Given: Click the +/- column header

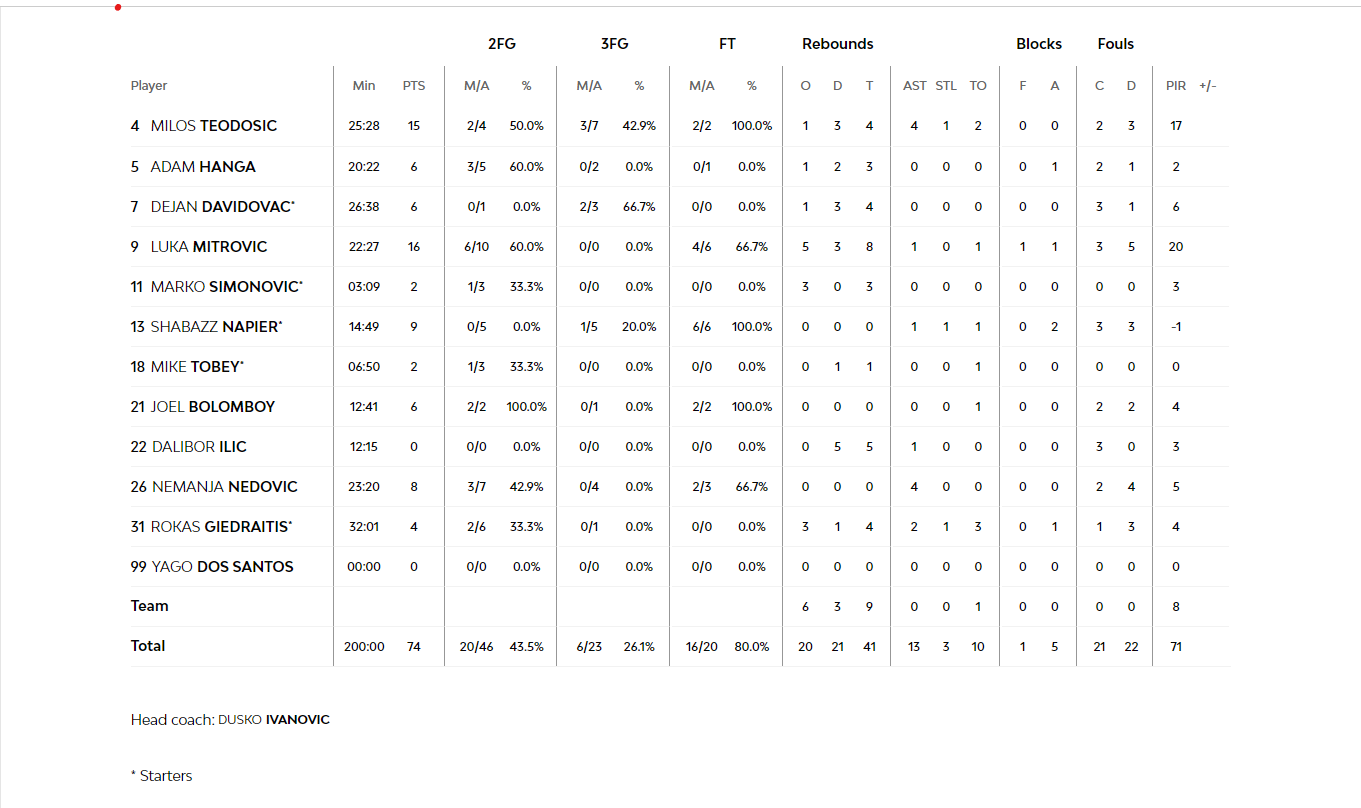Looking at the screenshot, I should pyautogui.click(x=1207, y=86).
